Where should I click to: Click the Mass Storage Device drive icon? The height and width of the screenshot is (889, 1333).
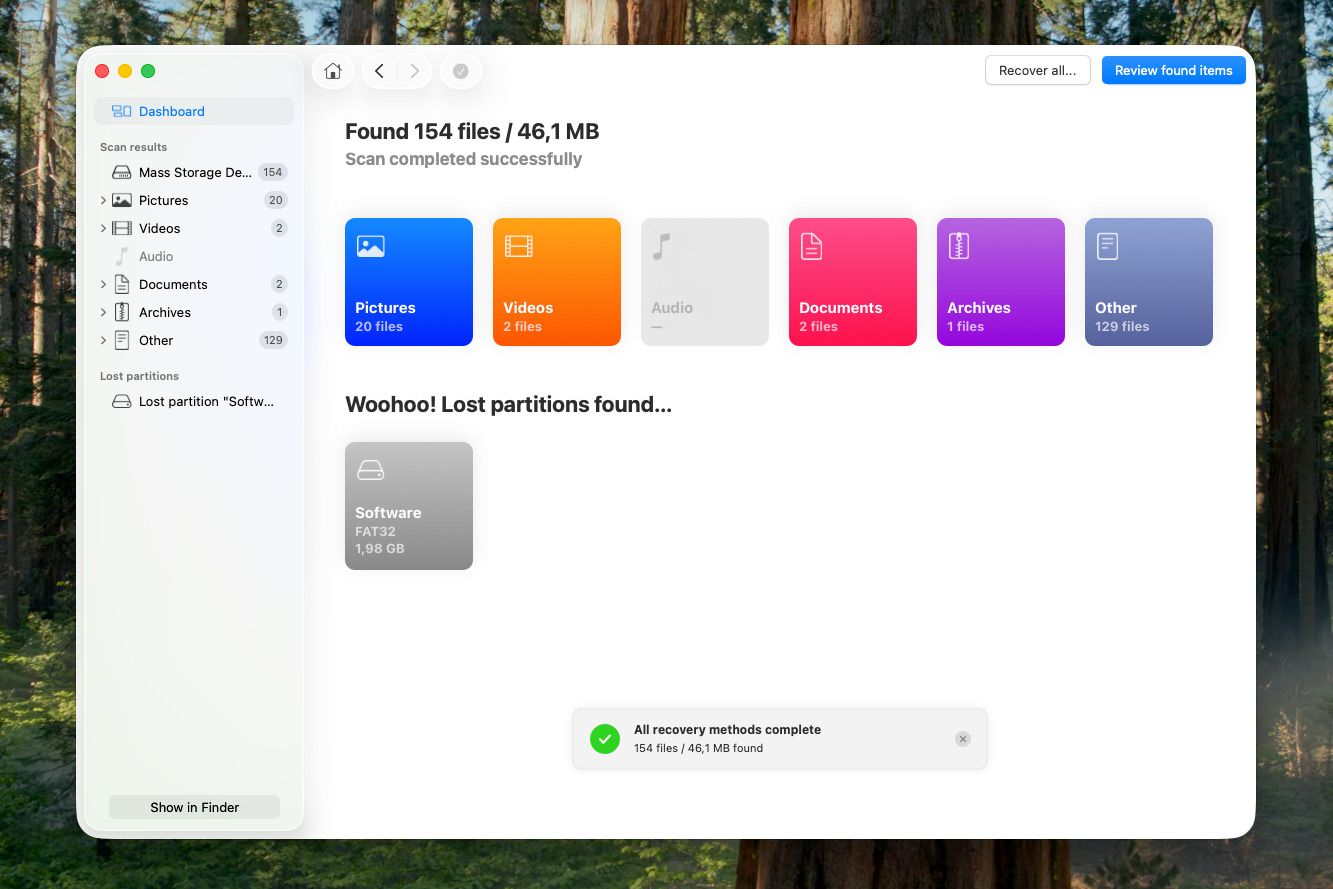point(121,172)
